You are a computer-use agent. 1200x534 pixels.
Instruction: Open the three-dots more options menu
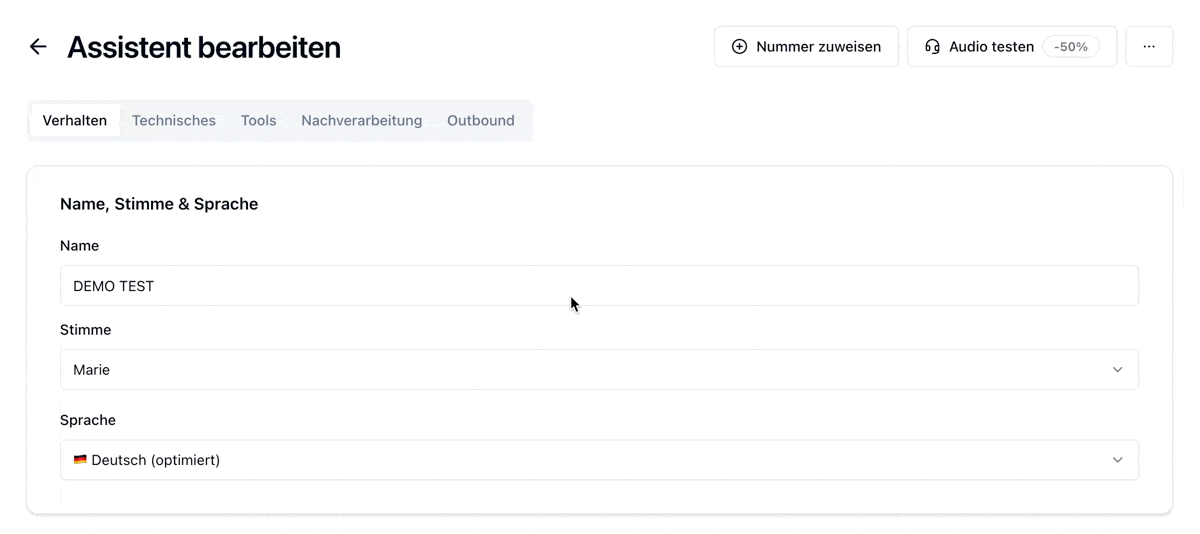pyautogui.click(x=1149, y=47)
